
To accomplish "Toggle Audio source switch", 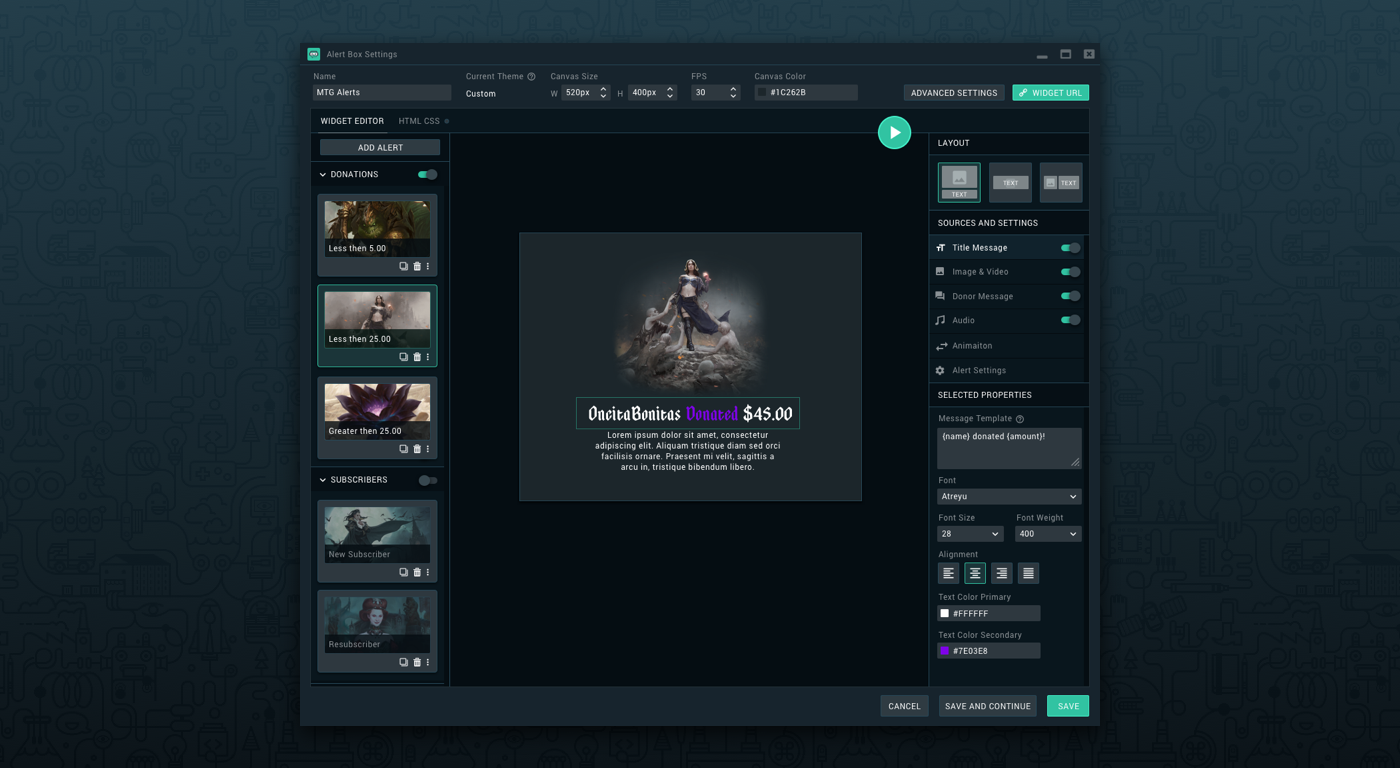I will pyautogui.click(x=1070, y=320).
